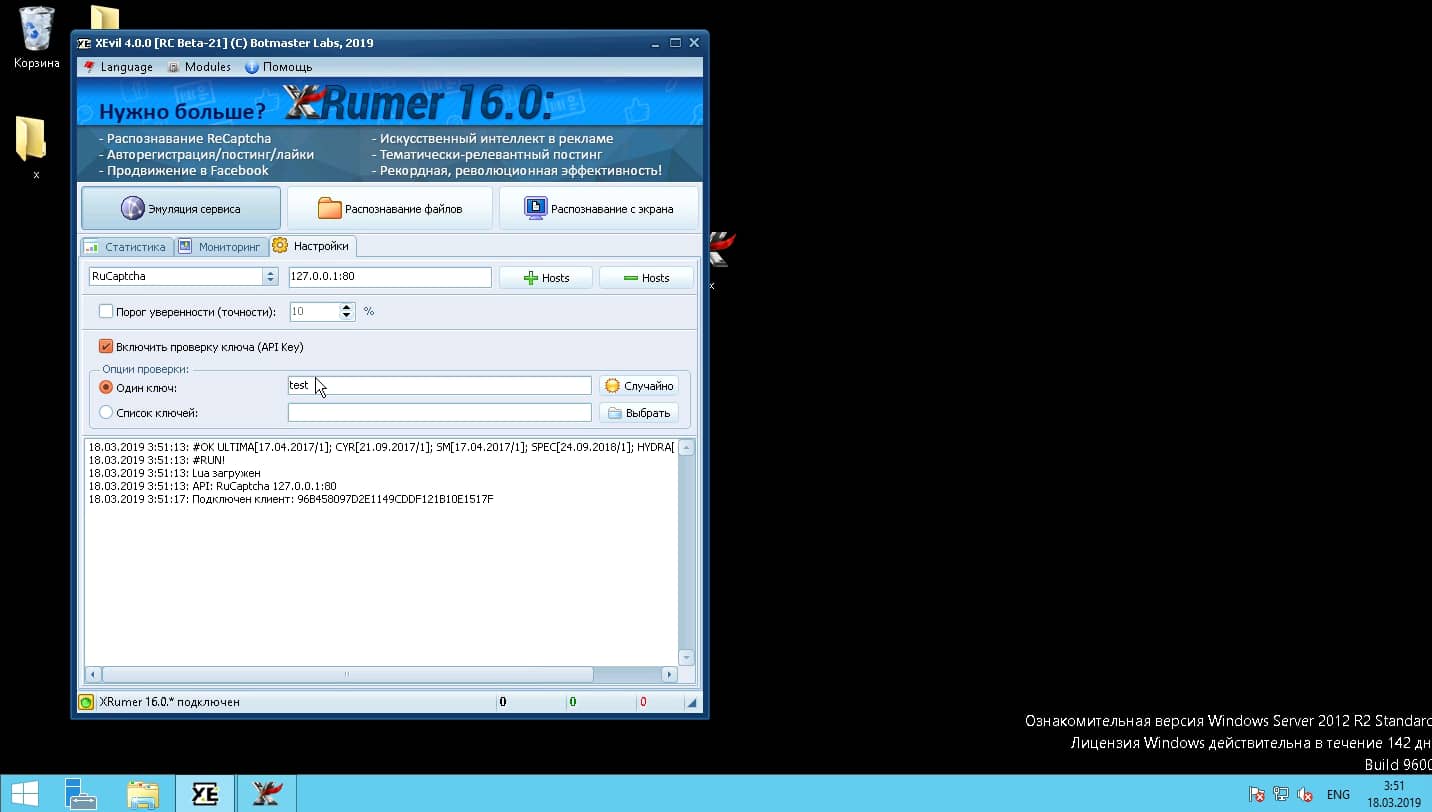Viewport: 1432px width, 812px height.
Task: Click the muted volume tray icon
Action: click(x=1305, y=795)
